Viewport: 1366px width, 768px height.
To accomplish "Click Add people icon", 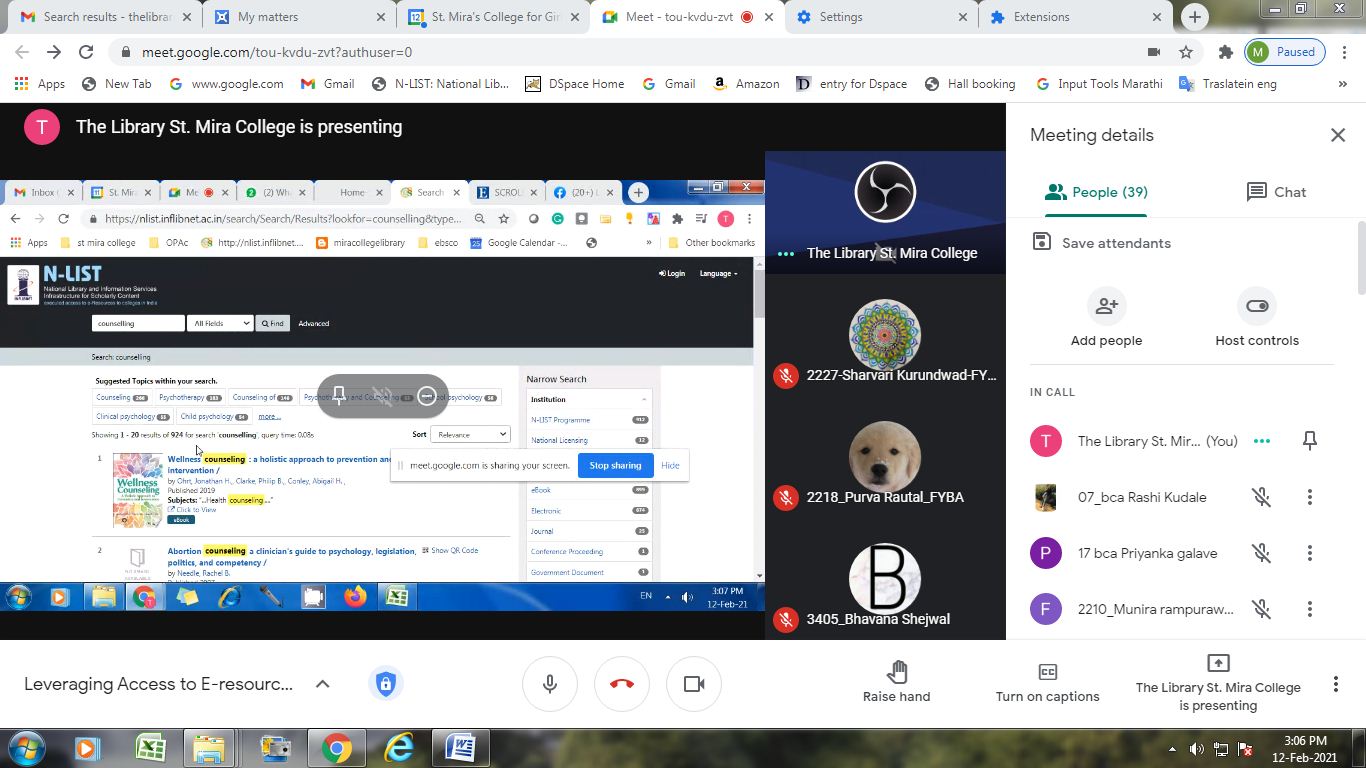I will (1106, 307).
